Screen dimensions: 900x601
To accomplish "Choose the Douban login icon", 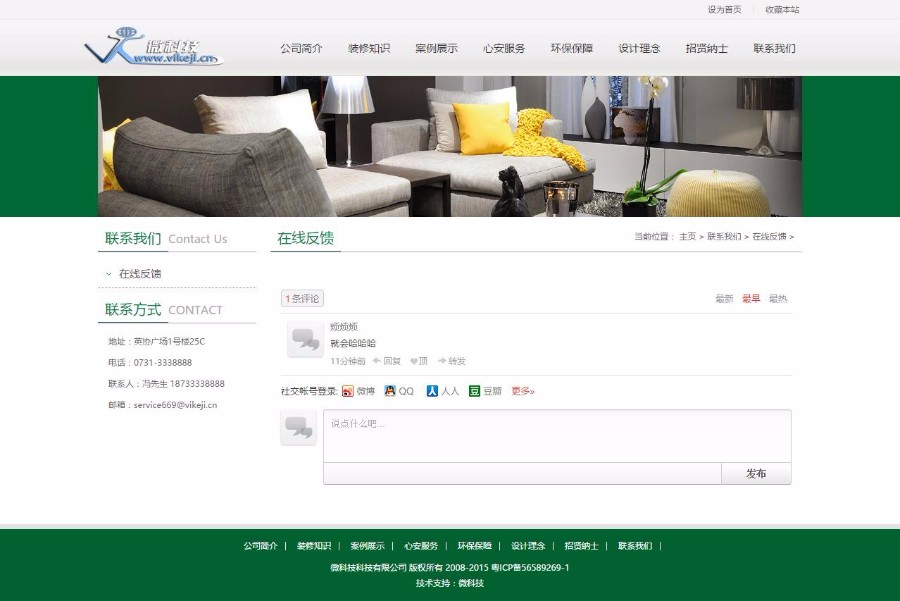I will point(473,390).
